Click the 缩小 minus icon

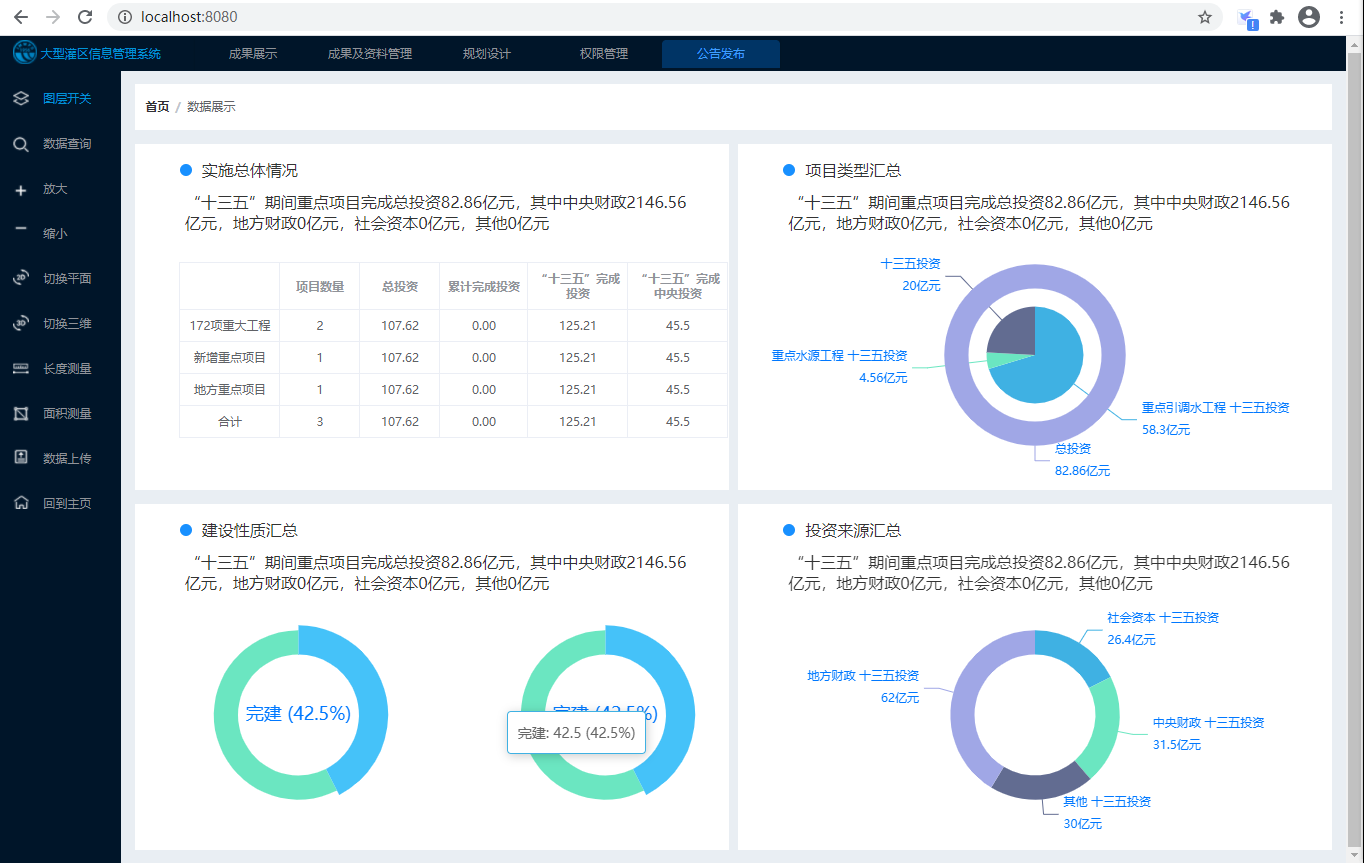click(x=21, y=229)
